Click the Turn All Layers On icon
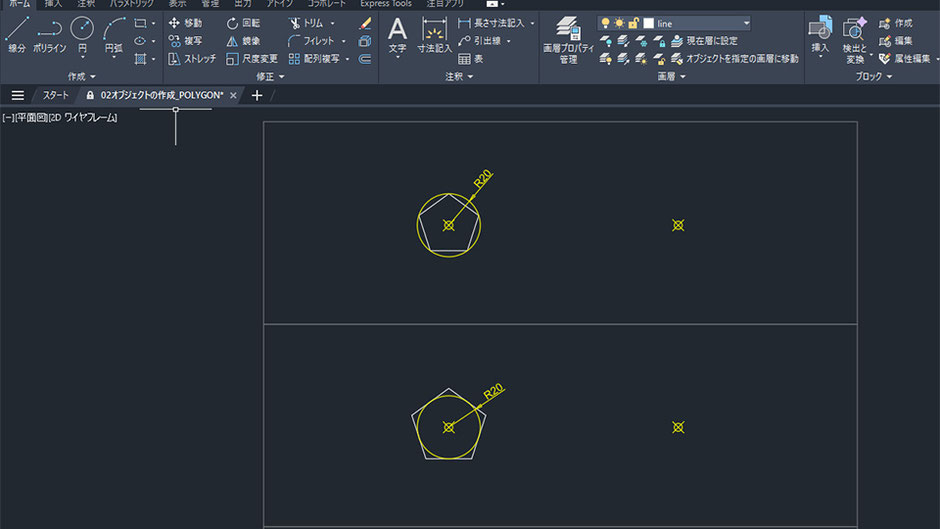 (605, 59)
